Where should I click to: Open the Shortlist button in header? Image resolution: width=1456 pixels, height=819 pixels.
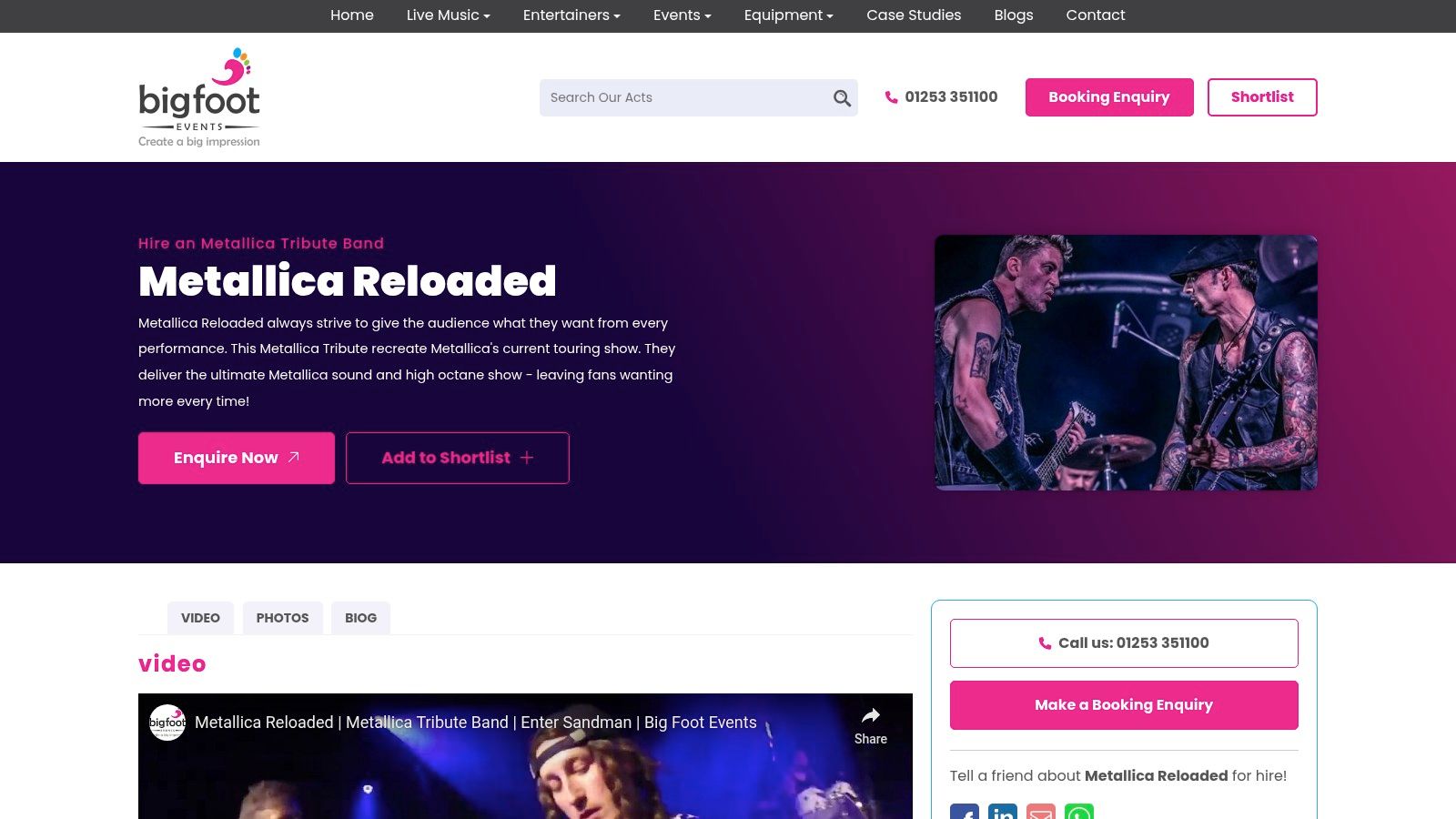pos(1262,97)
